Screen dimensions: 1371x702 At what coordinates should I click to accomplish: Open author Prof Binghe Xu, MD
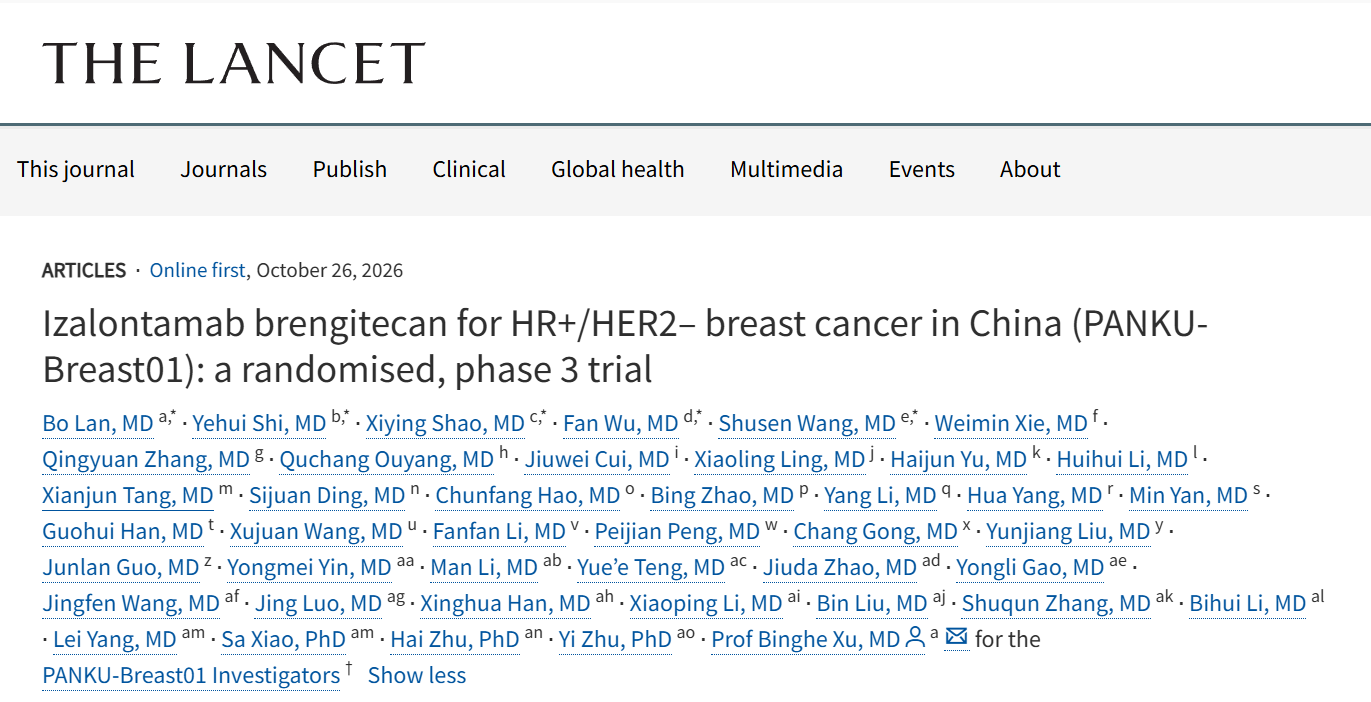(x=806, y=639)
